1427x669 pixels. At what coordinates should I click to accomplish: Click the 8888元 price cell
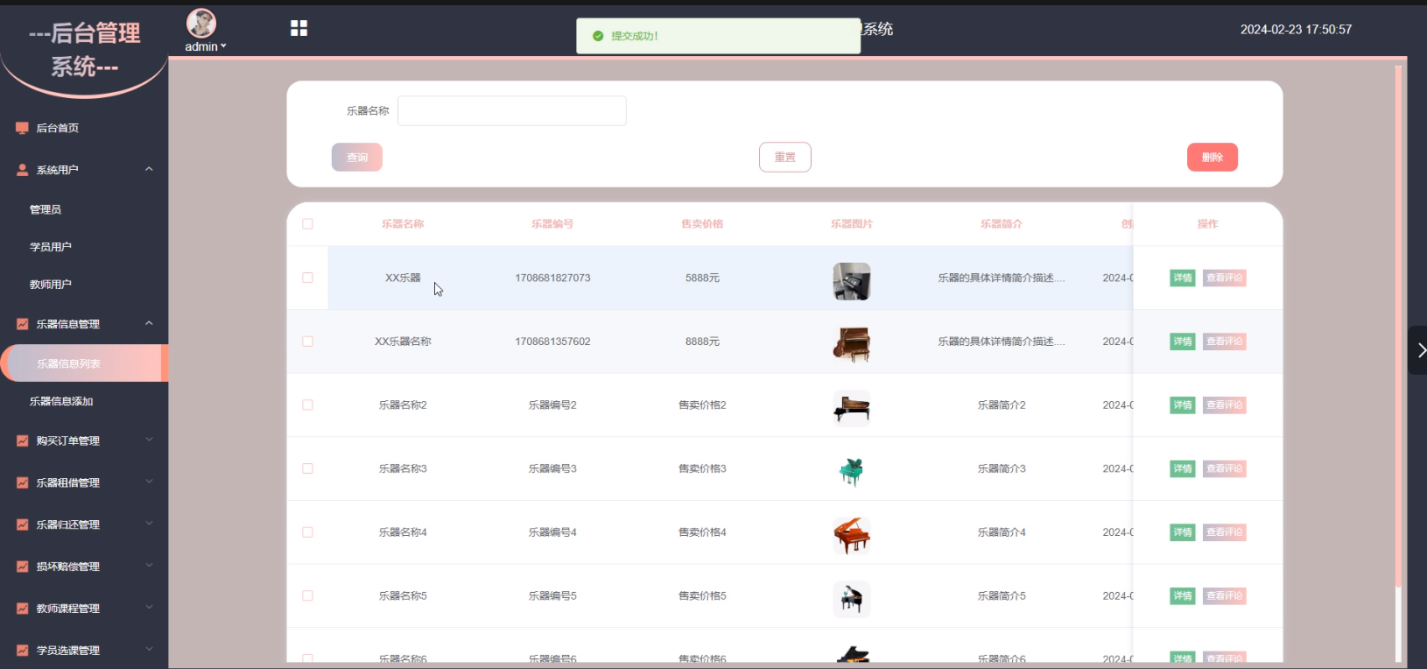[x=702, y=341]
